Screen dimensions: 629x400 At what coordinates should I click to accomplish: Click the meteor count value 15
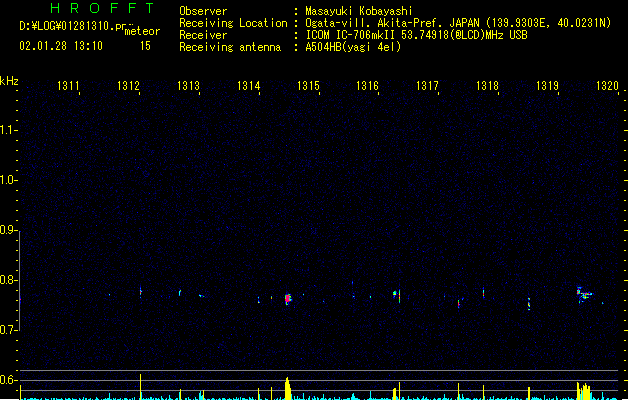pyautogui.click(x=145, y=46)
